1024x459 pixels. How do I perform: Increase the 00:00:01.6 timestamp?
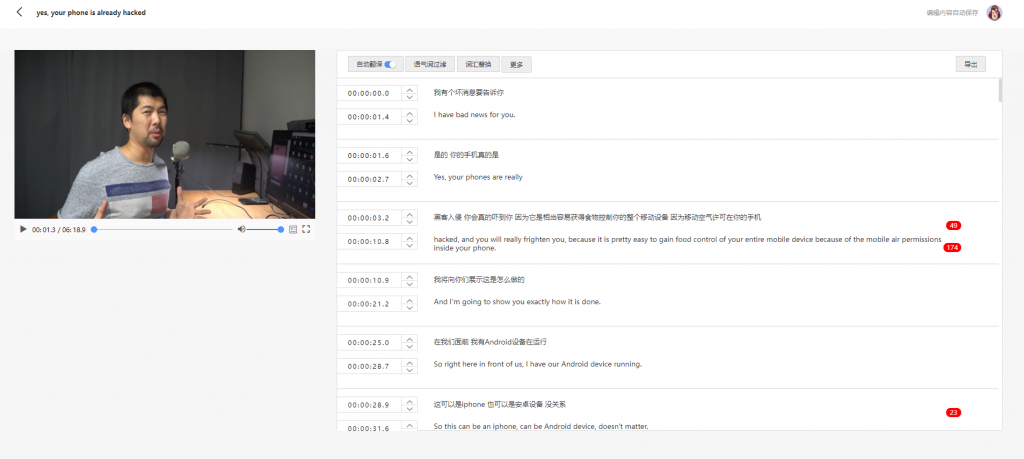click(409, 152)
